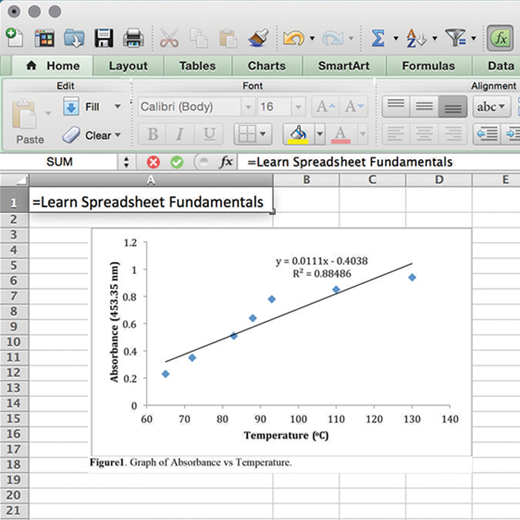Select the Format Painter brush icon

tap(259, 38)
